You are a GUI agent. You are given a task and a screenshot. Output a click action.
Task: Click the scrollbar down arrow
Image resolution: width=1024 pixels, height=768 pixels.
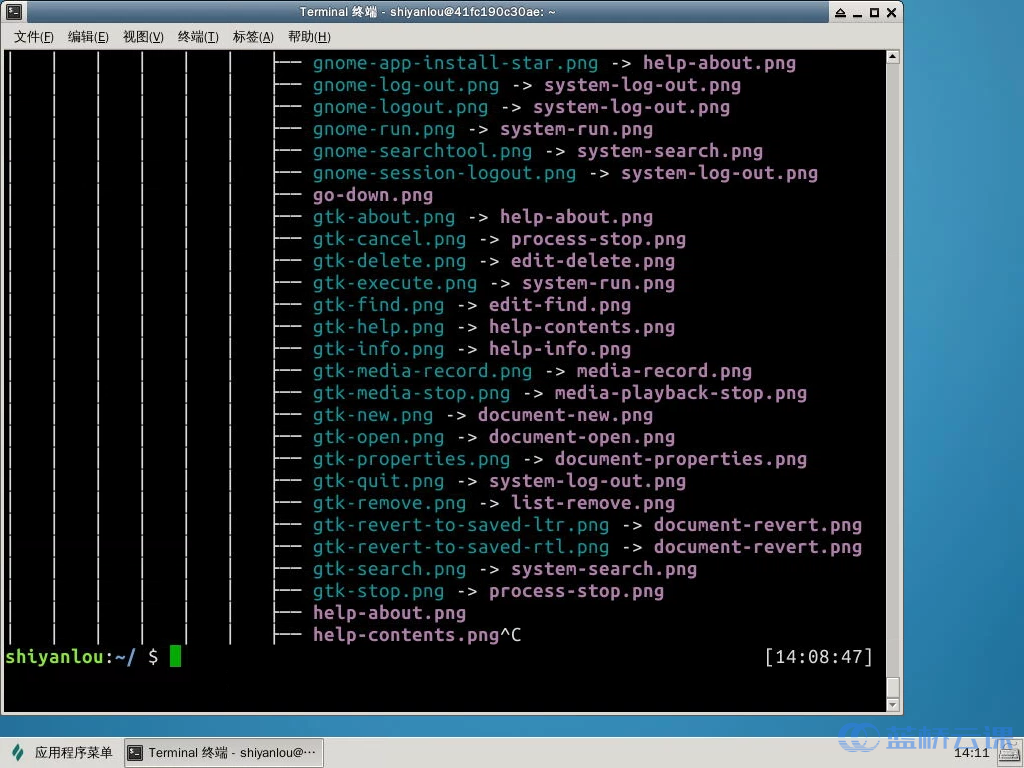(x=893, y=705)
